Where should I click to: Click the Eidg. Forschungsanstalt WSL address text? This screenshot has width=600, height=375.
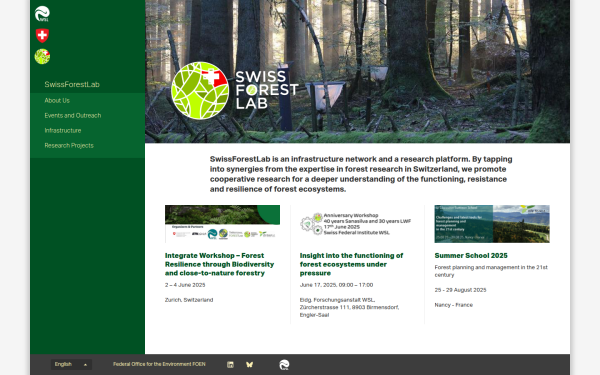pos(349,307)
